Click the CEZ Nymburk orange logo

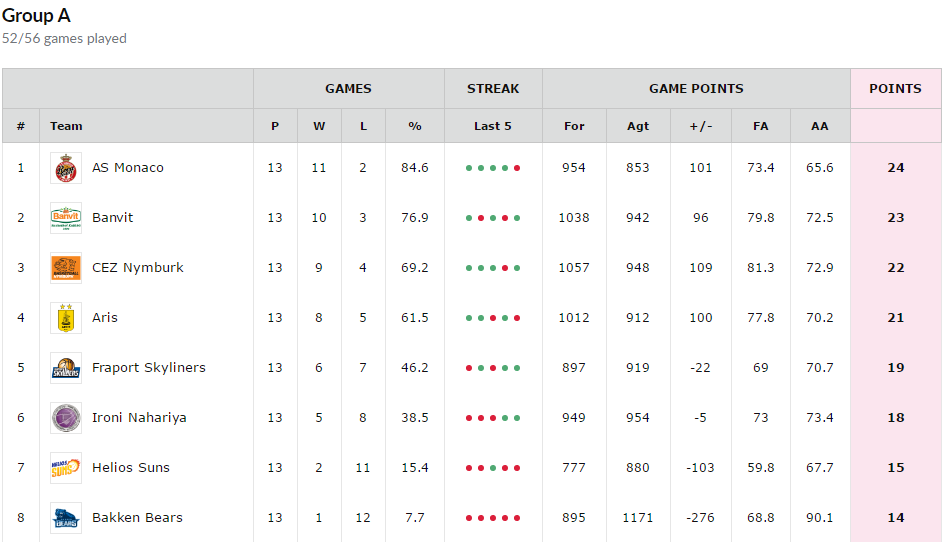66,267
